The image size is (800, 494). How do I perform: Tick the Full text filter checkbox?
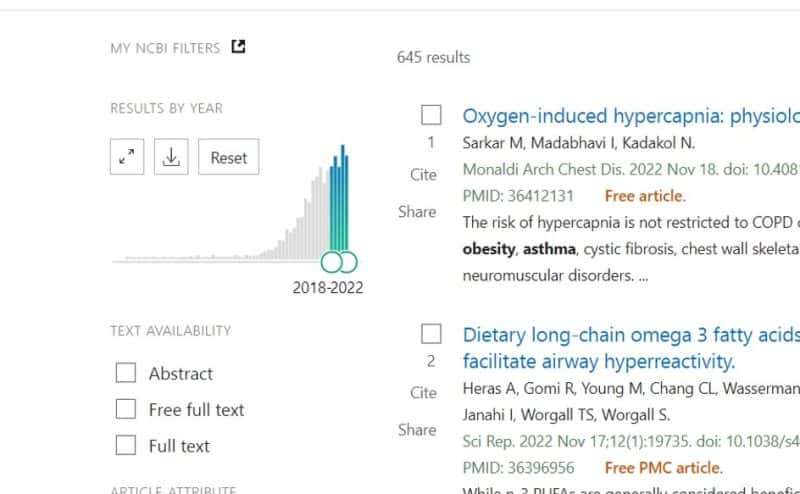[126, 445]
